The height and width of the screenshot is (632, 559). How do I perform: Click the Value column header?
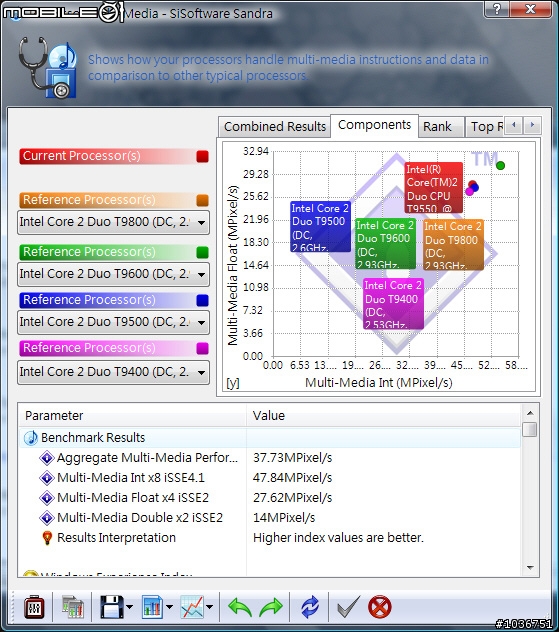[383, 416]
